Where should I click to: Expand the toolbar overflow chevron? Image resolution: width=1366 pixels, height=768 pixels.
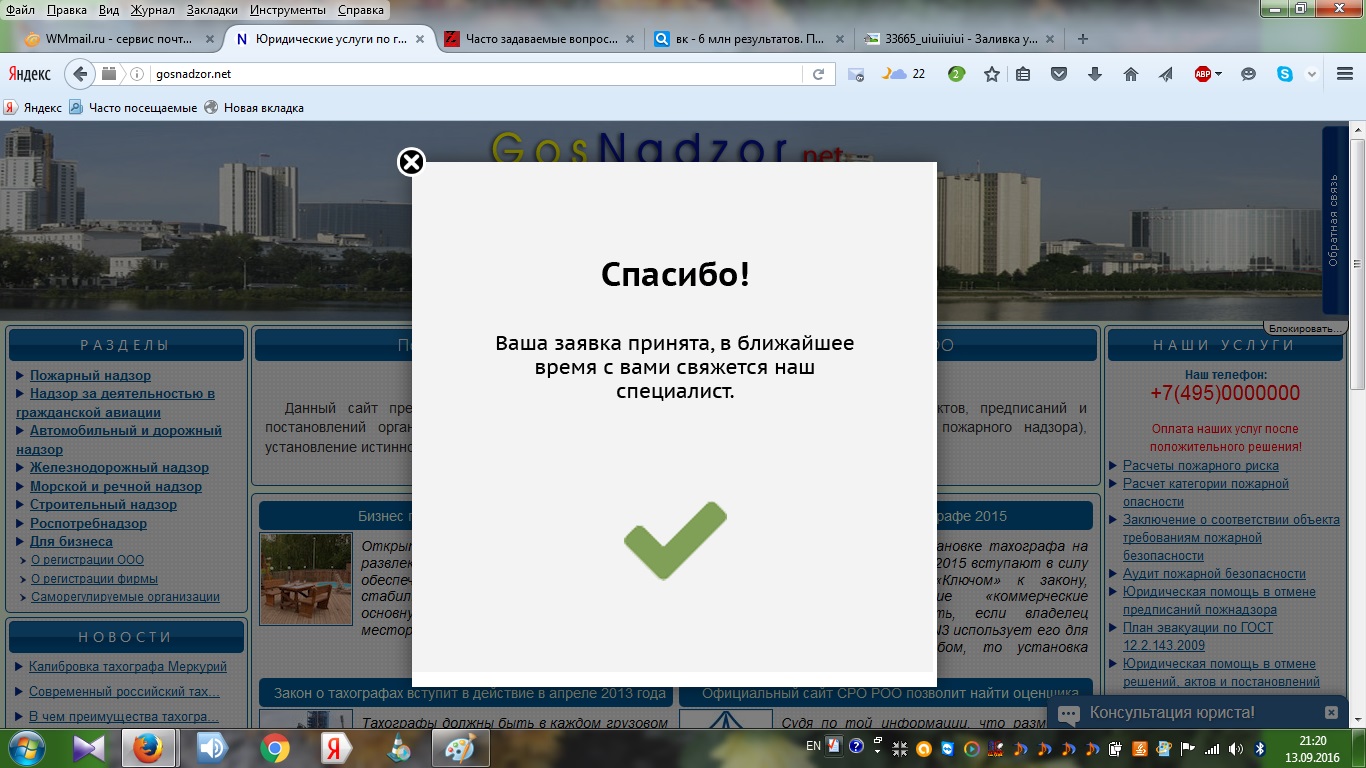tap(1314, 74)
